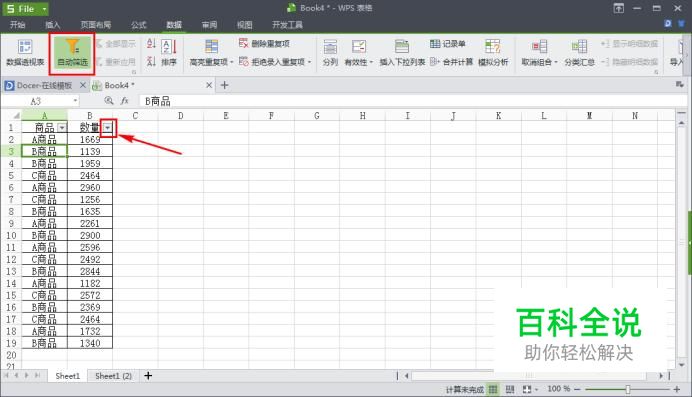Click the fx insert function icon
Screen dimensions: 692x397
(125, 101)
